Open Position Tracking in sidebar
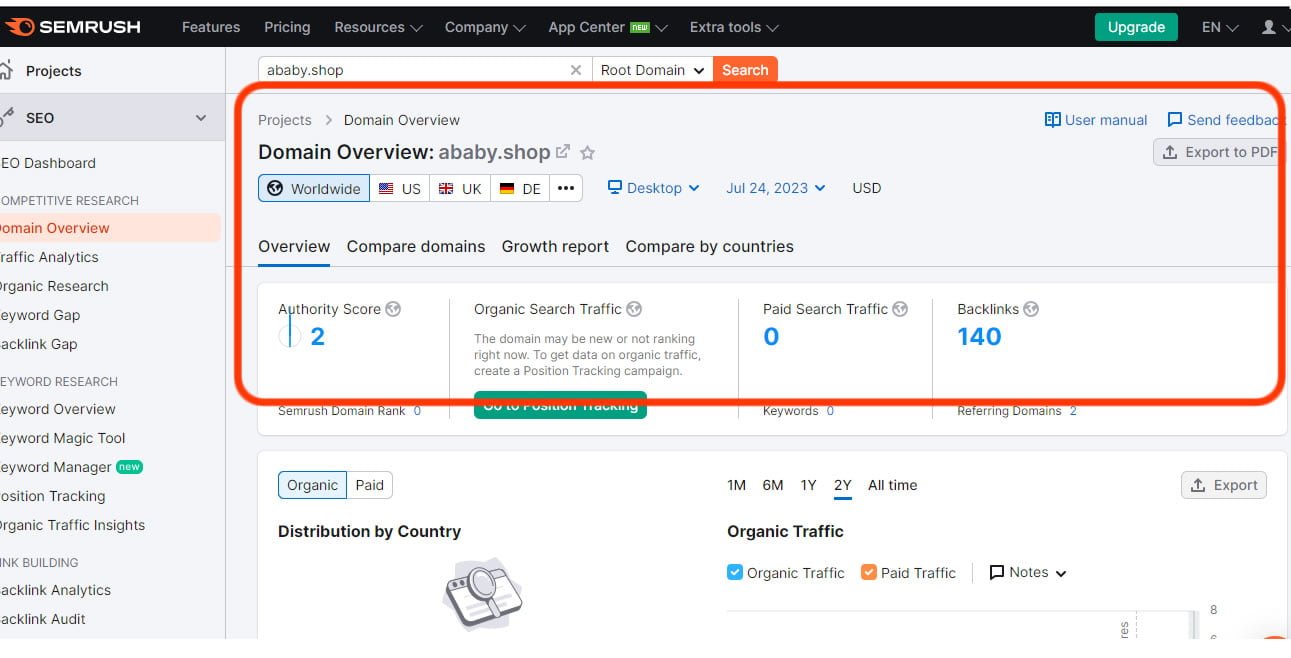Image resolution: width=1291 pixels, height=658 pixels. coord(51,496)
